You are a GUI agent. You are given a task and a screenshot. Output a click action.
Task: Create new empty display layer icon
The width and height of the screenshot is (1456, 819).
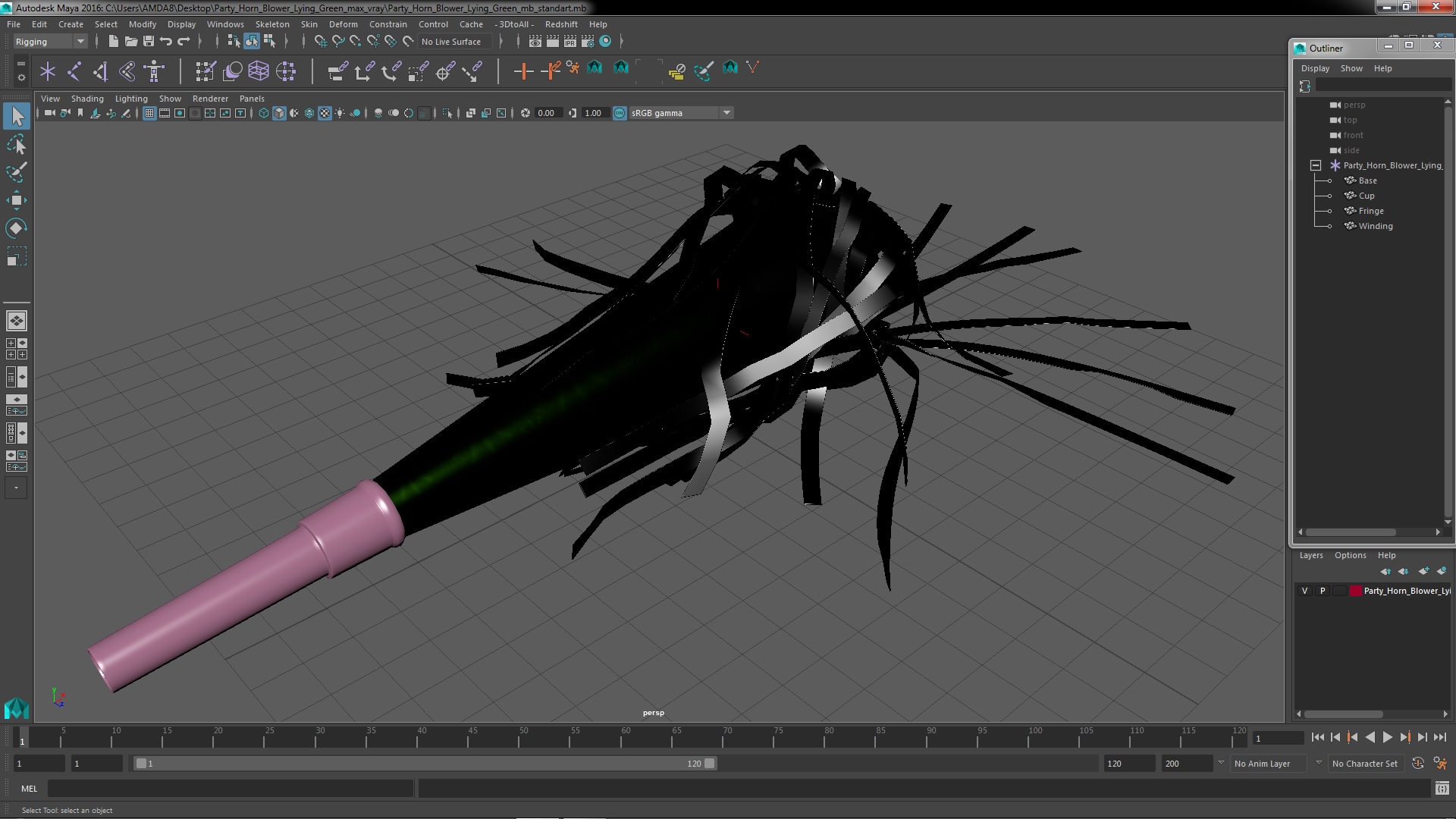tap(1423, 571)
